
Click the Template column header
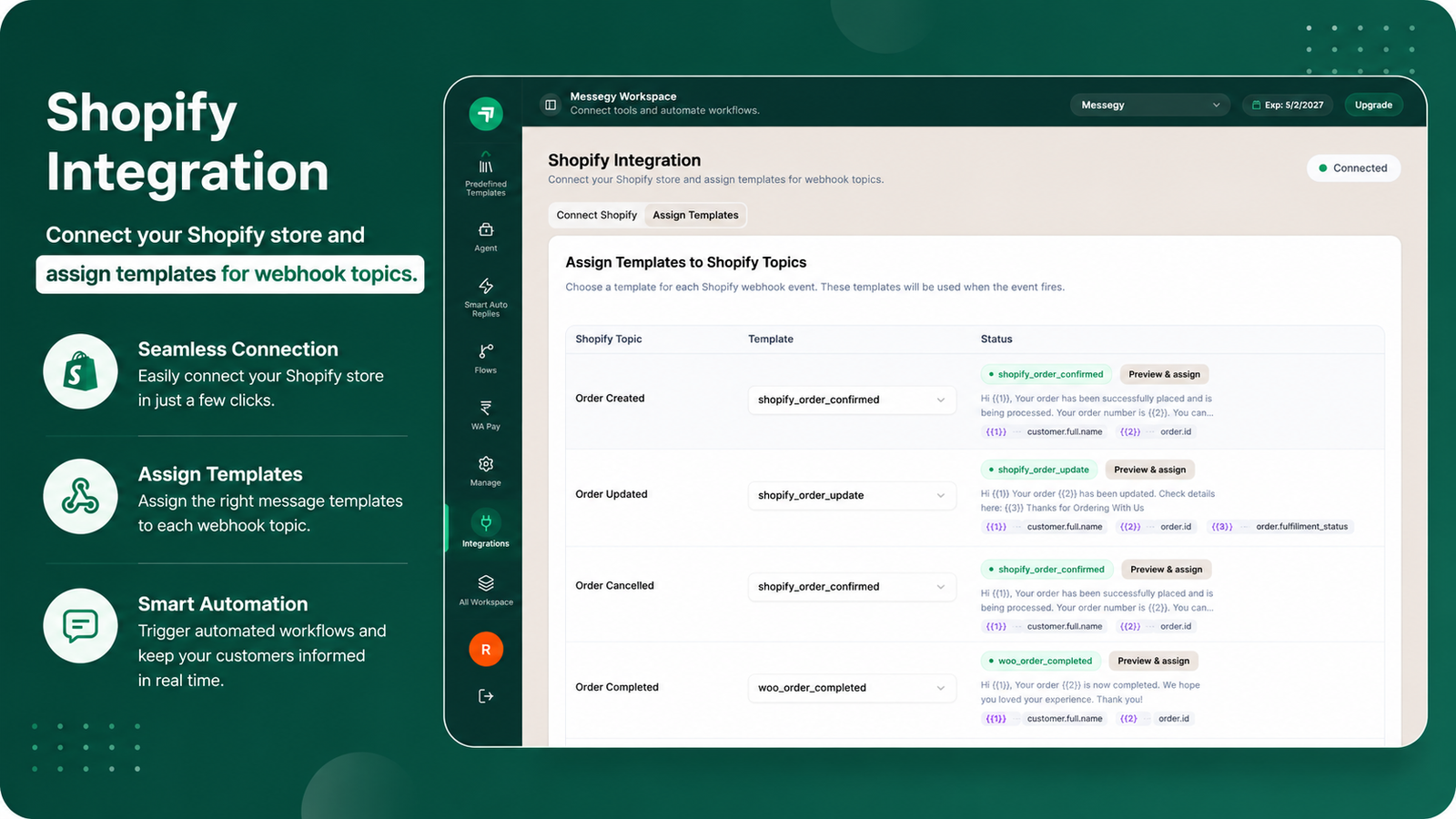(x=771, y=339)
